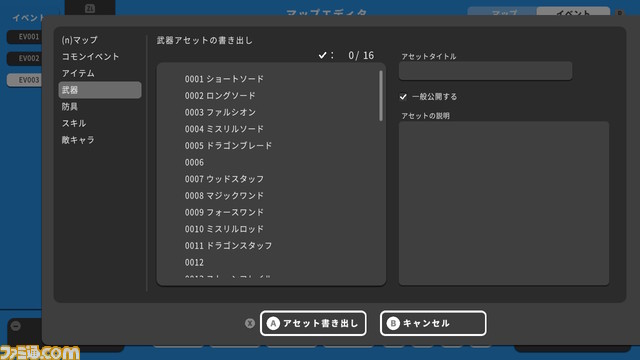Open the コモンイベント category
The height and width of the screenshot is (360, 640).
90,56
